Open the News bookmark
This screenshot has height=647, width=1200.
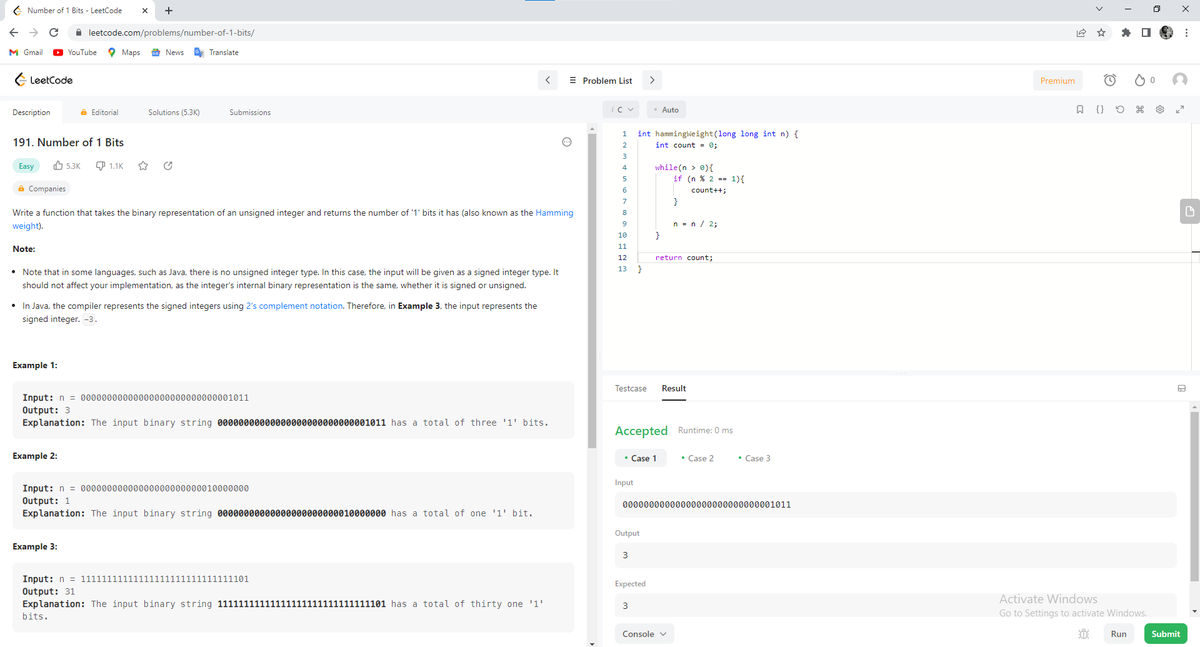[167, 52]
